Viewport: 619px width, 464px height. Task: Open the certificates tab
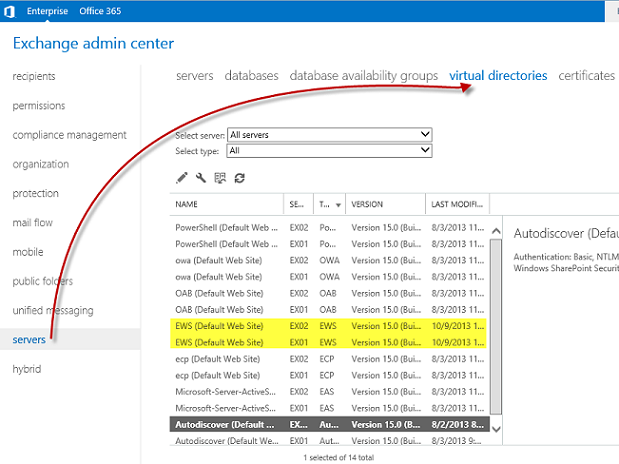click(x=587, y=75)
